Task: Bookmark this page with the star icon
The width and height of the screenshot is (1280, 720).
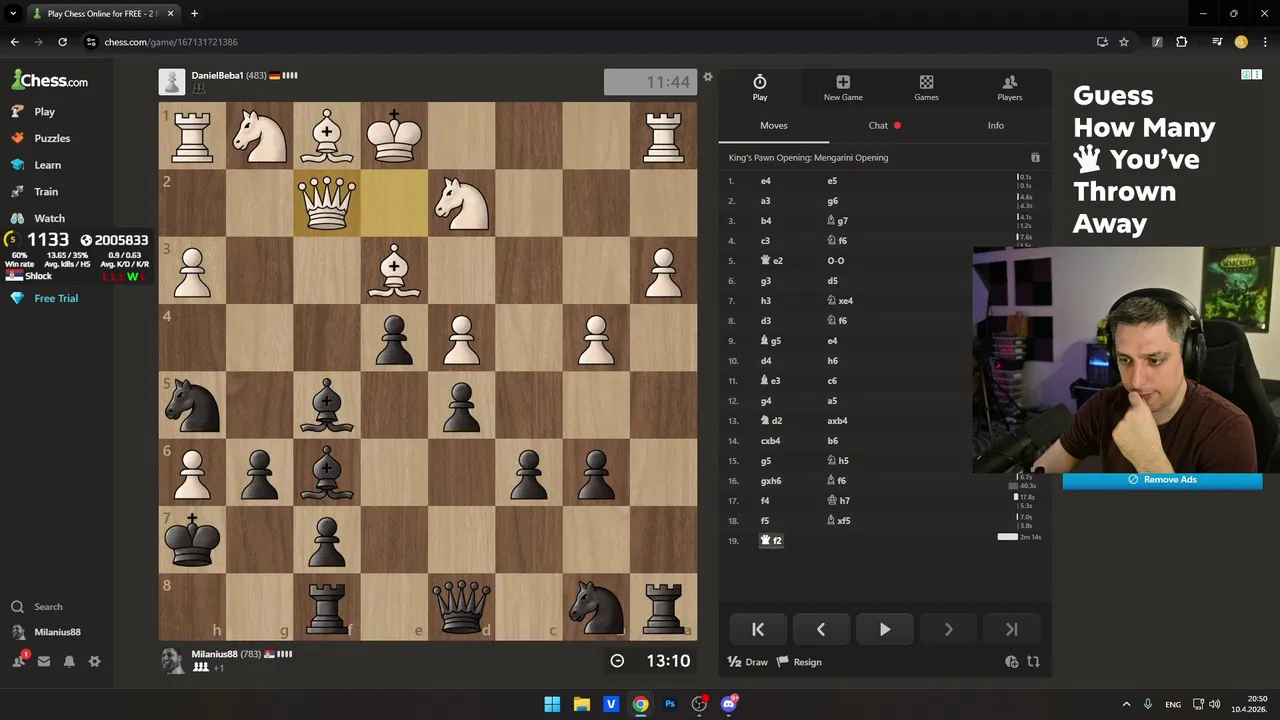Action: pyautogui.click(x=1124, y=42)
